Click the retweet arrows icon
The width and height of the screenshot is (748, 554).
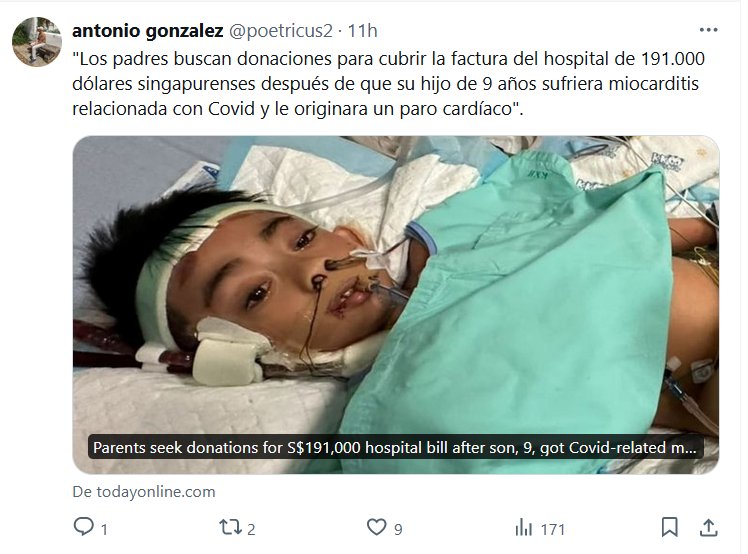pyautogui.click(x=230, y=527)
